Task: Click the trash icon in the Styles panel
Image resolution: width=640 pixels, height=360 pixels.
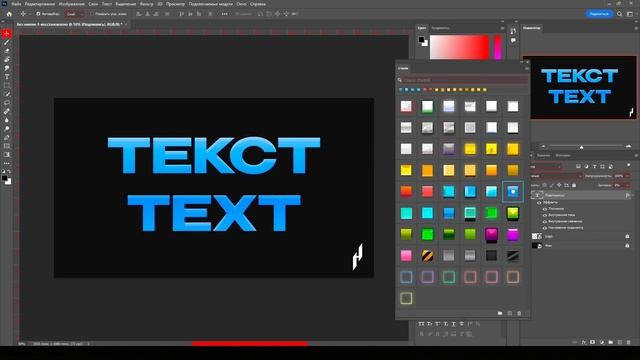Action: [519, 313]
